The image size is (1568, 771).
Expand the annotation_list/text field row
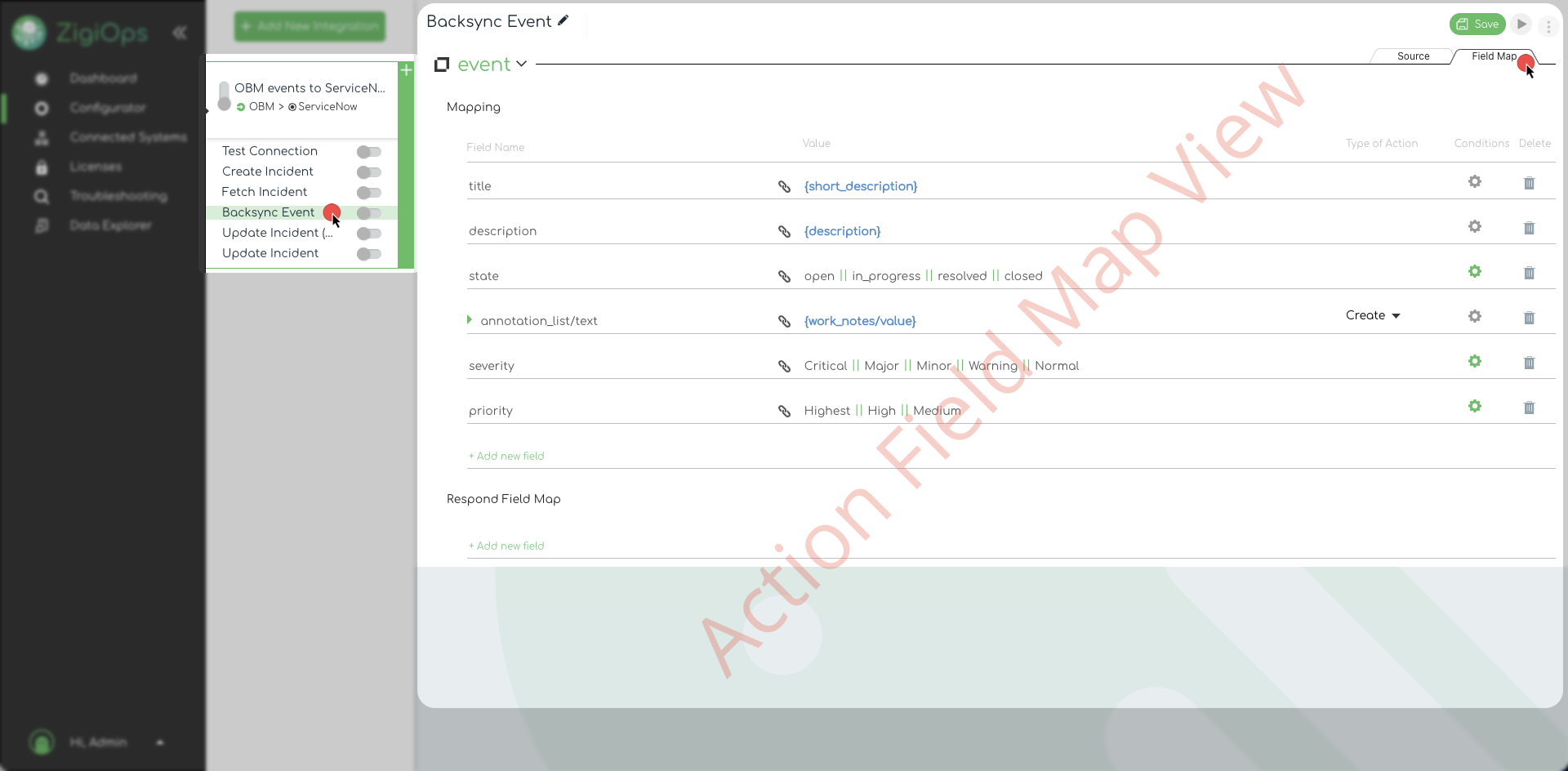470,319
